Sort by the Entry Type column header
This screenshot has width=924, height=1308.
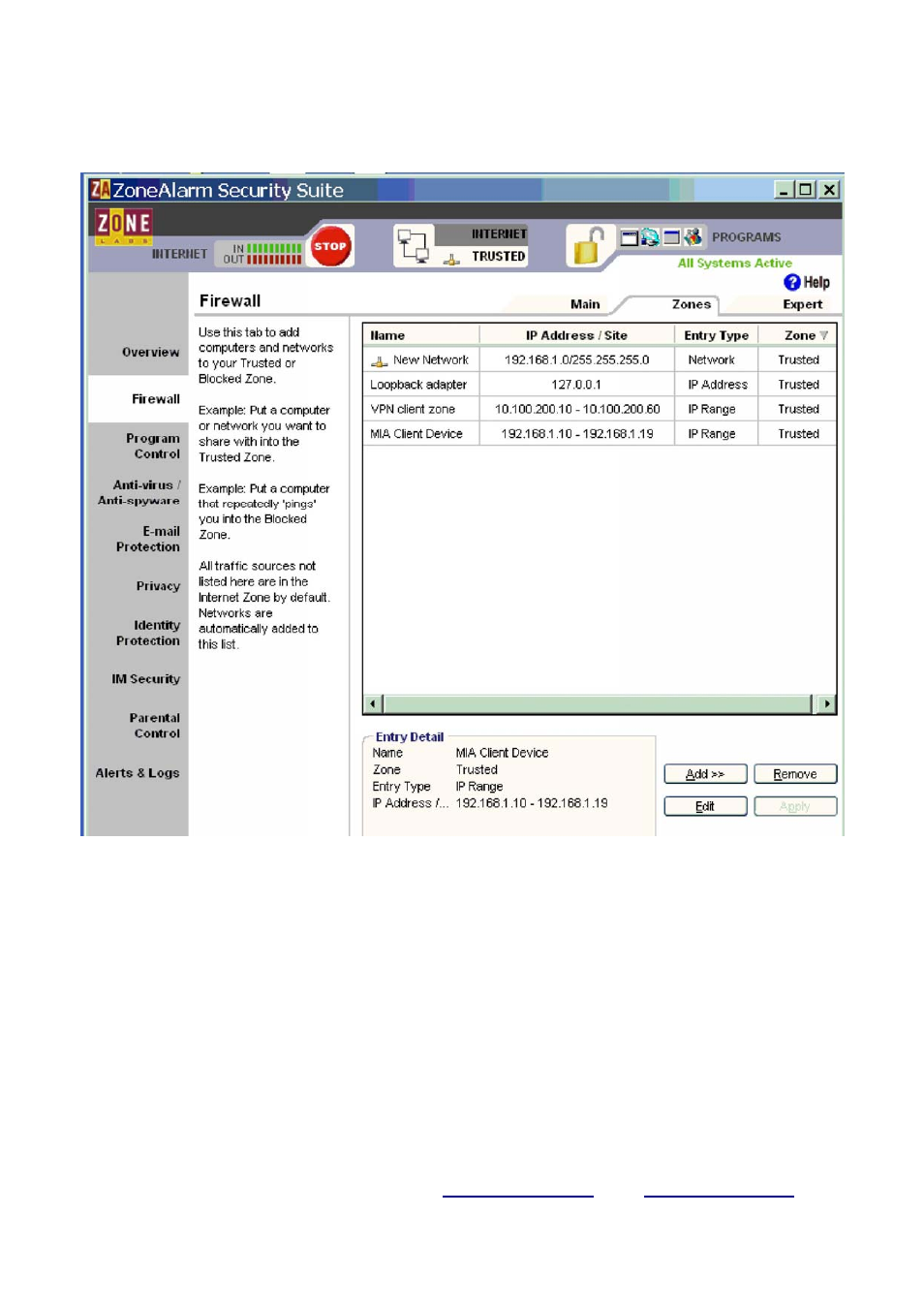click(x=716, y=335)
